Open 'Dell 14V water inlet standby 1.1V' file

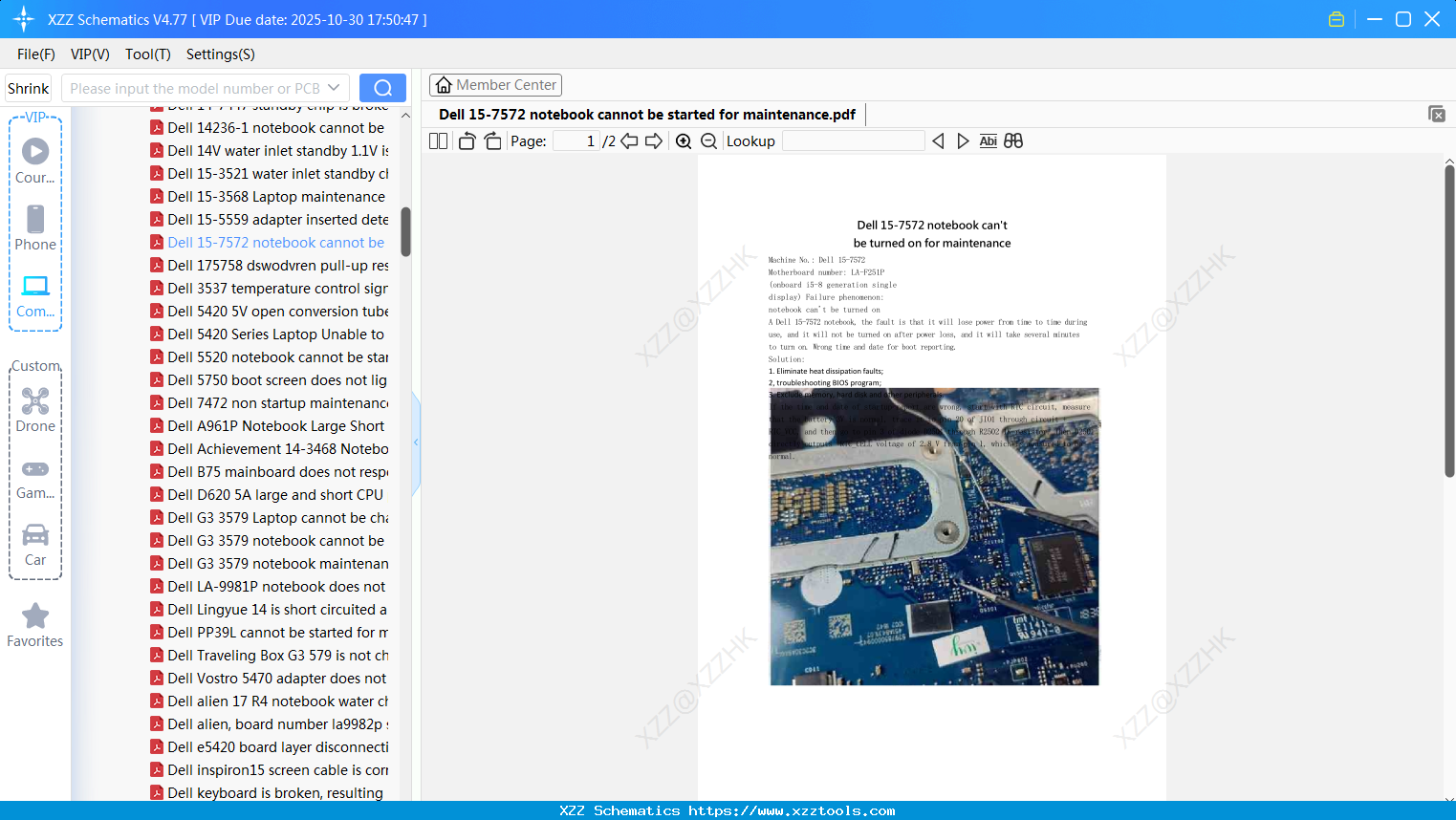click(x=269, y=151)
